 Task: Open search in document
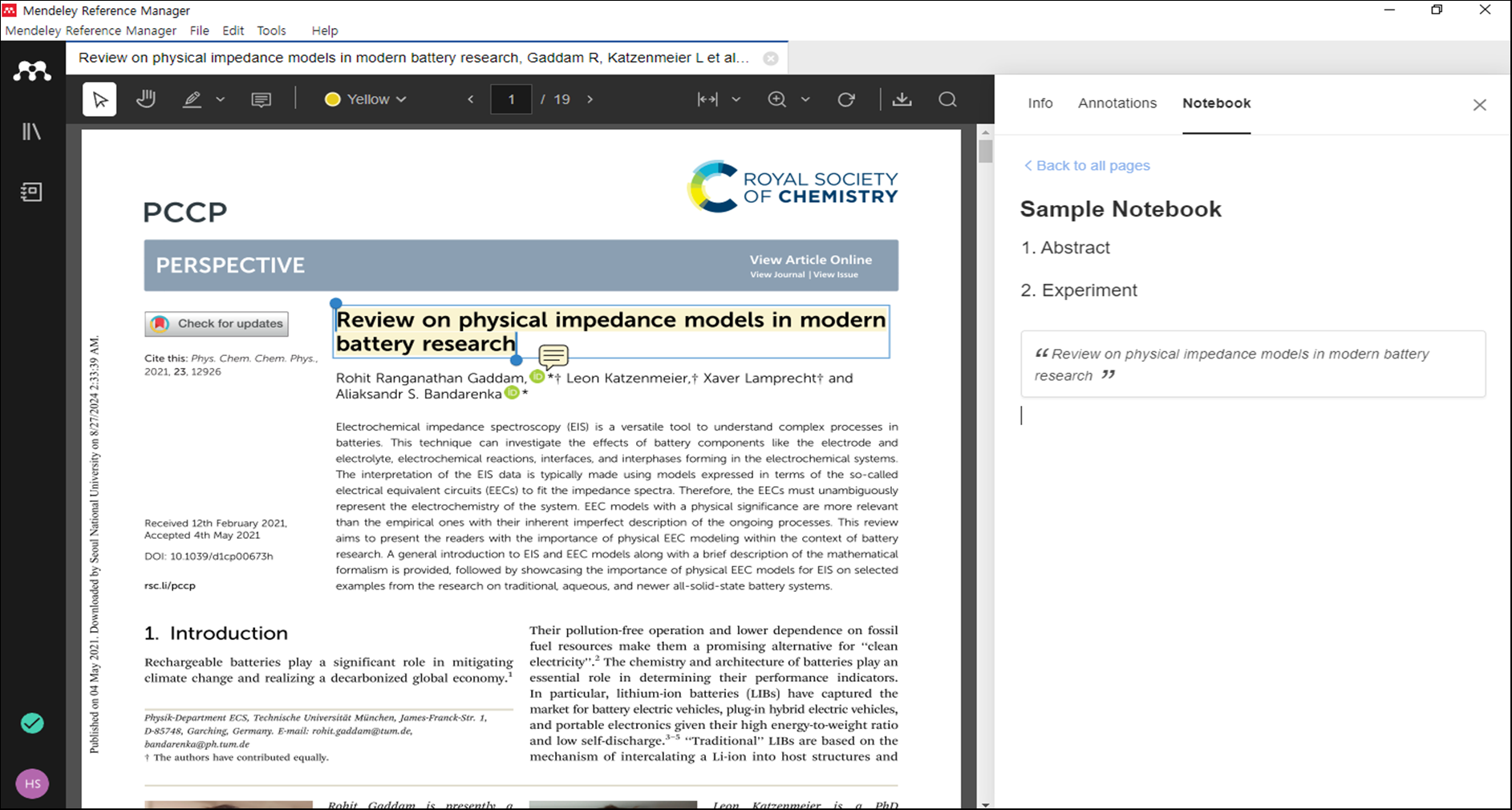[948, 99]
